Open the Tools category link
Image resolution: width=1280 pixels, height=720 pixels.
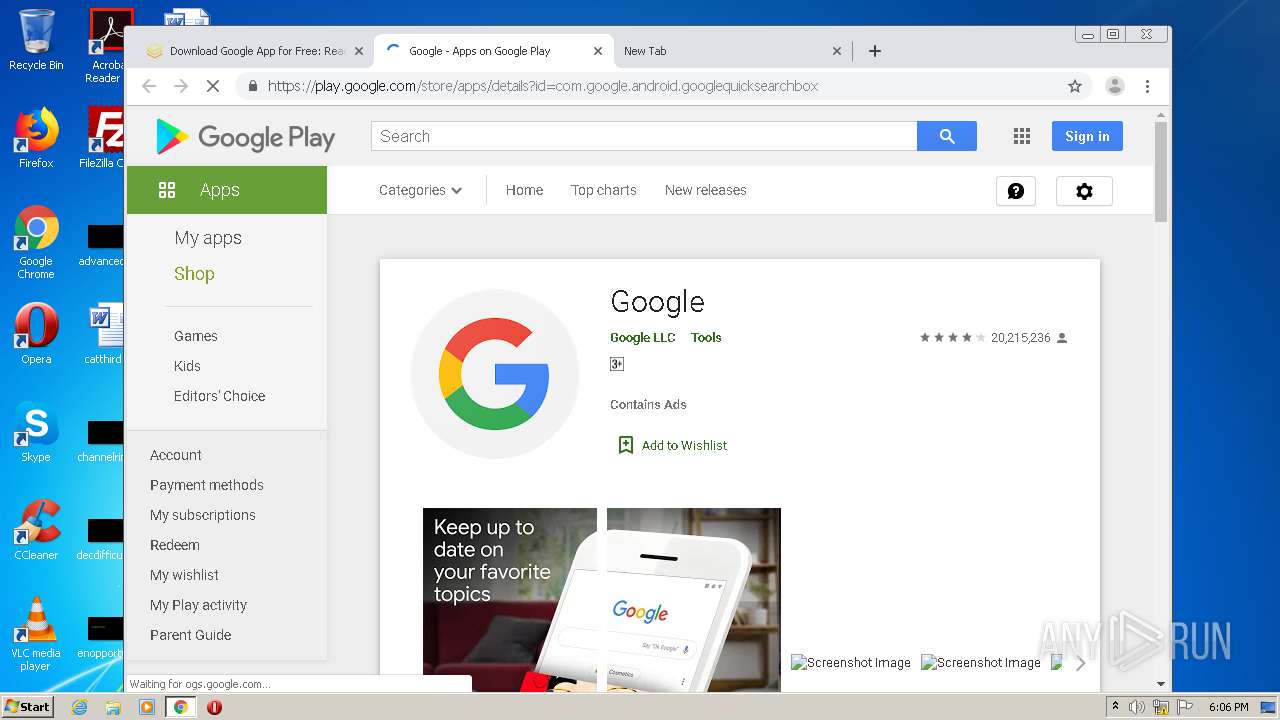[706, 338]
